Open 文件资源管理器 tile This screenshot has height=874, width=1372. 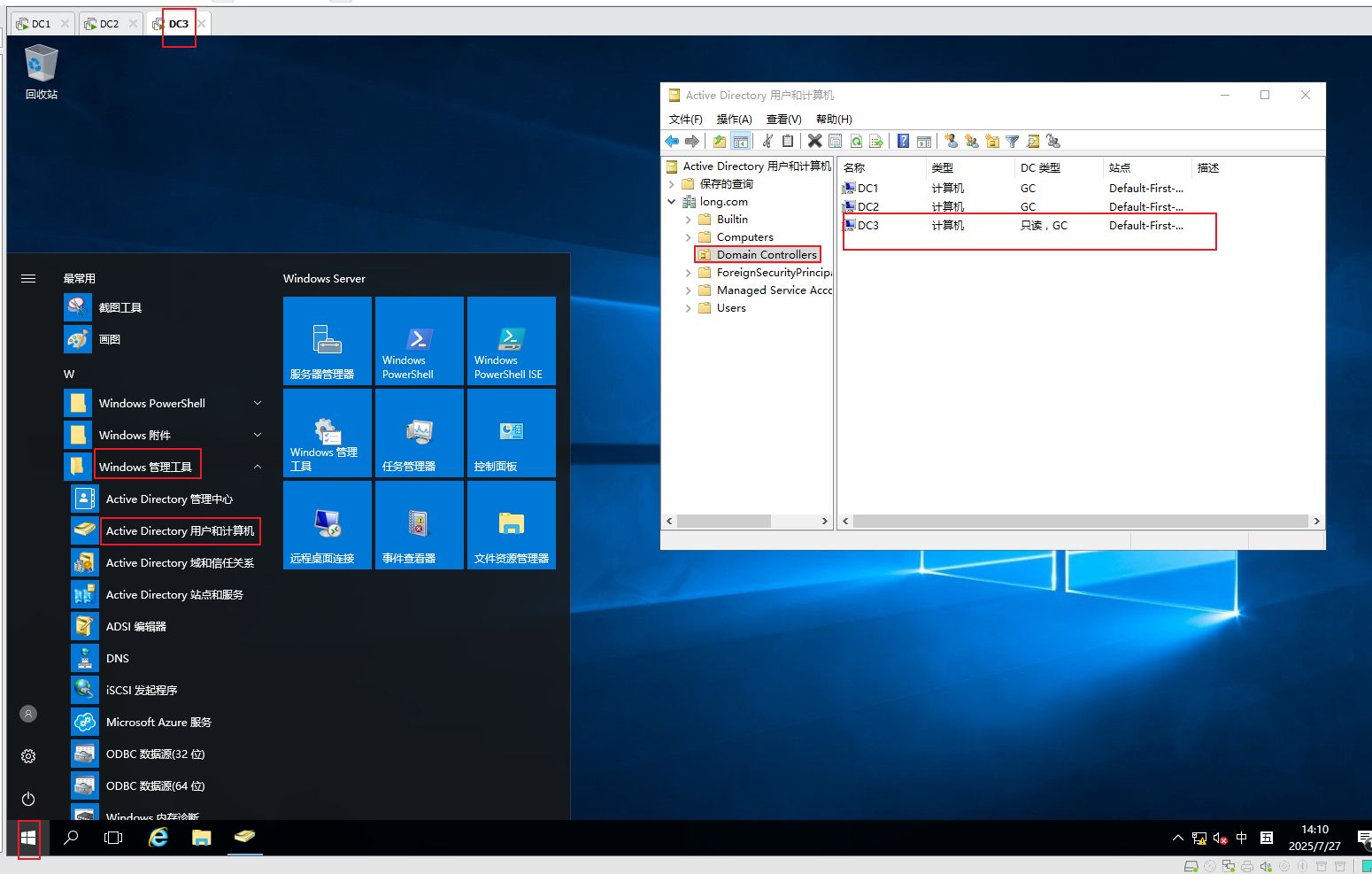[512, 525]
